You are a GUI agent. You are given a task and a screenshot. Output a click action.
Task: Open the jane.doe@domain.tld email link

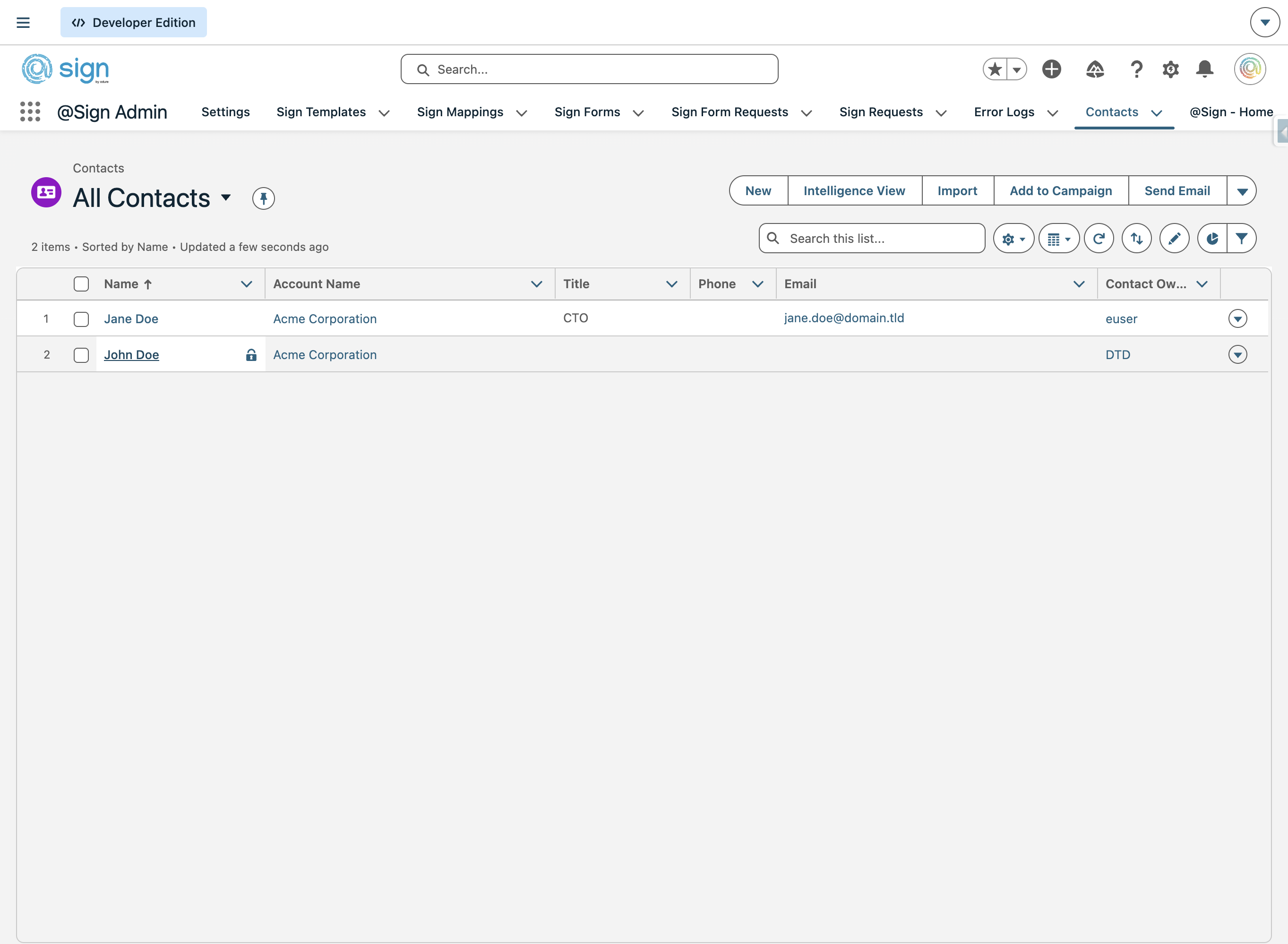pyautogui.click(x=843, y=318)
